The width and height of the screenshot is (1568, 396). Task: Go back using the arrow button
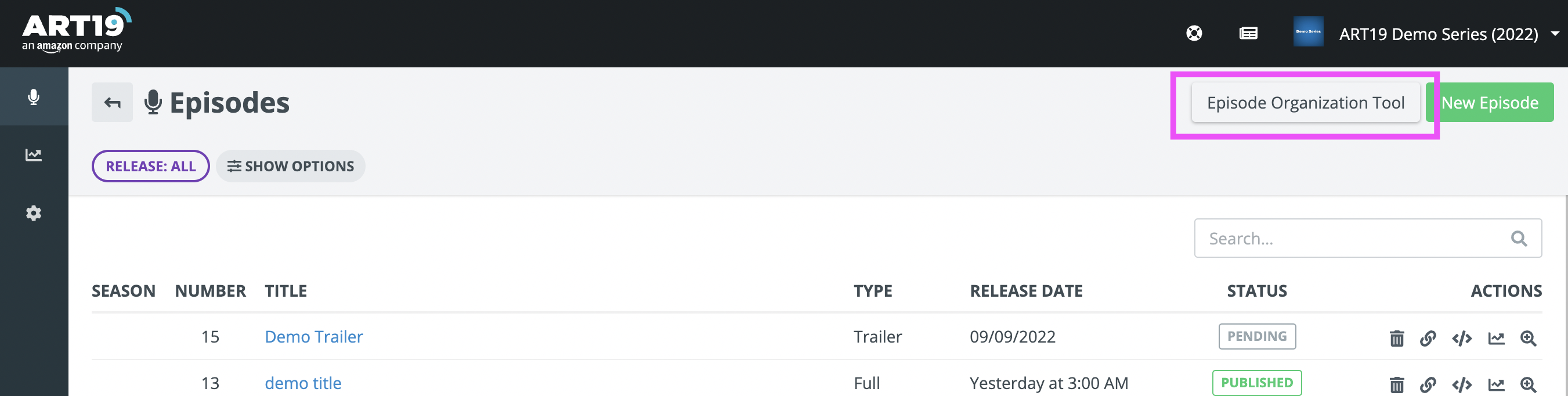[x=113, y=102]
